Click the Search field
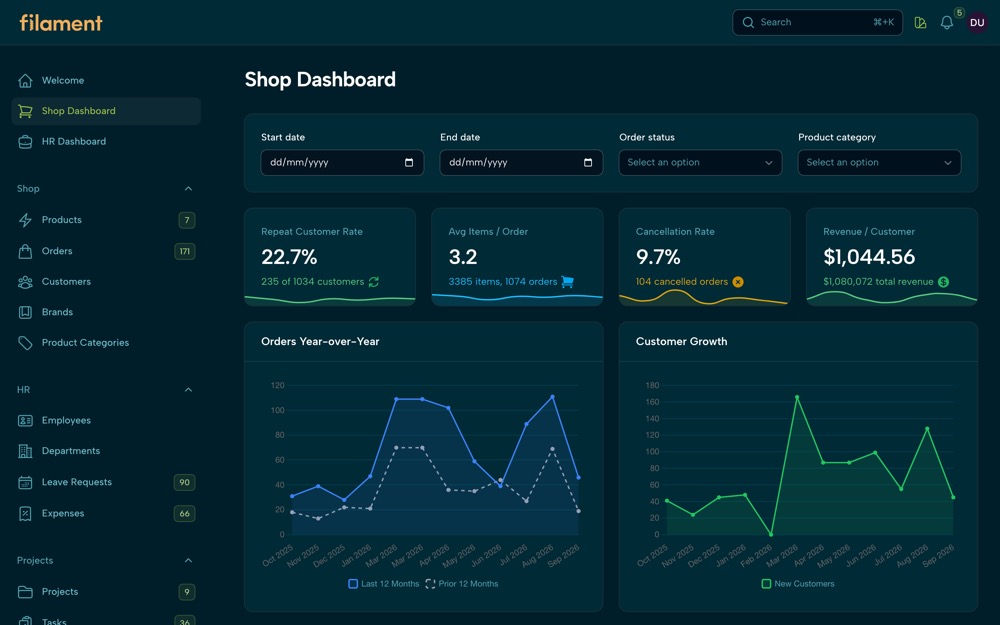The width and height of the screenshot is (1000, 625). 818,22
